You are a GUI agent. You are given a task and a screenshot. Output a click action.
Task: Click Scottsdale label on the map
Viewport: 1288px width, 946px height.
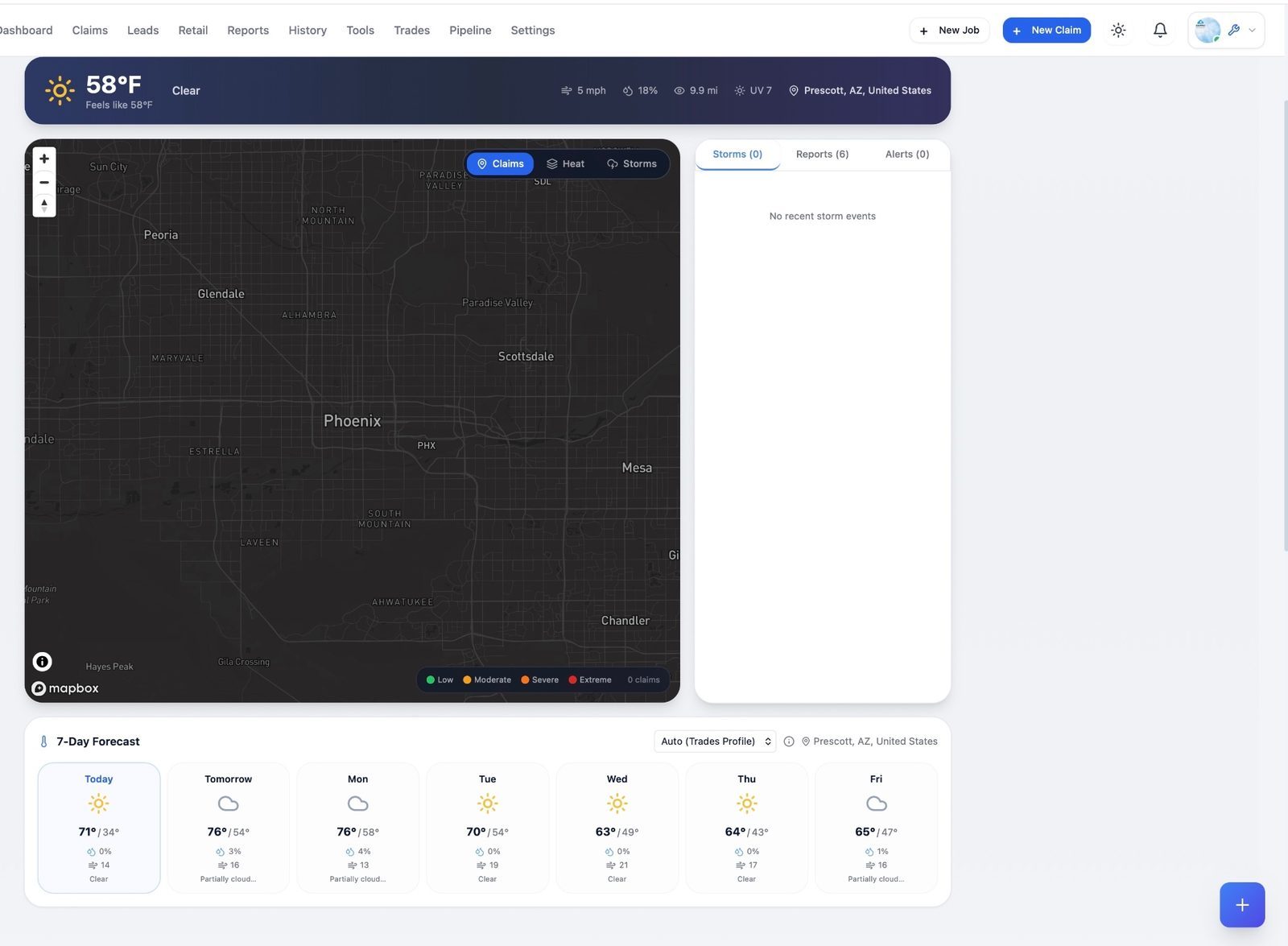tap(526, 357)
